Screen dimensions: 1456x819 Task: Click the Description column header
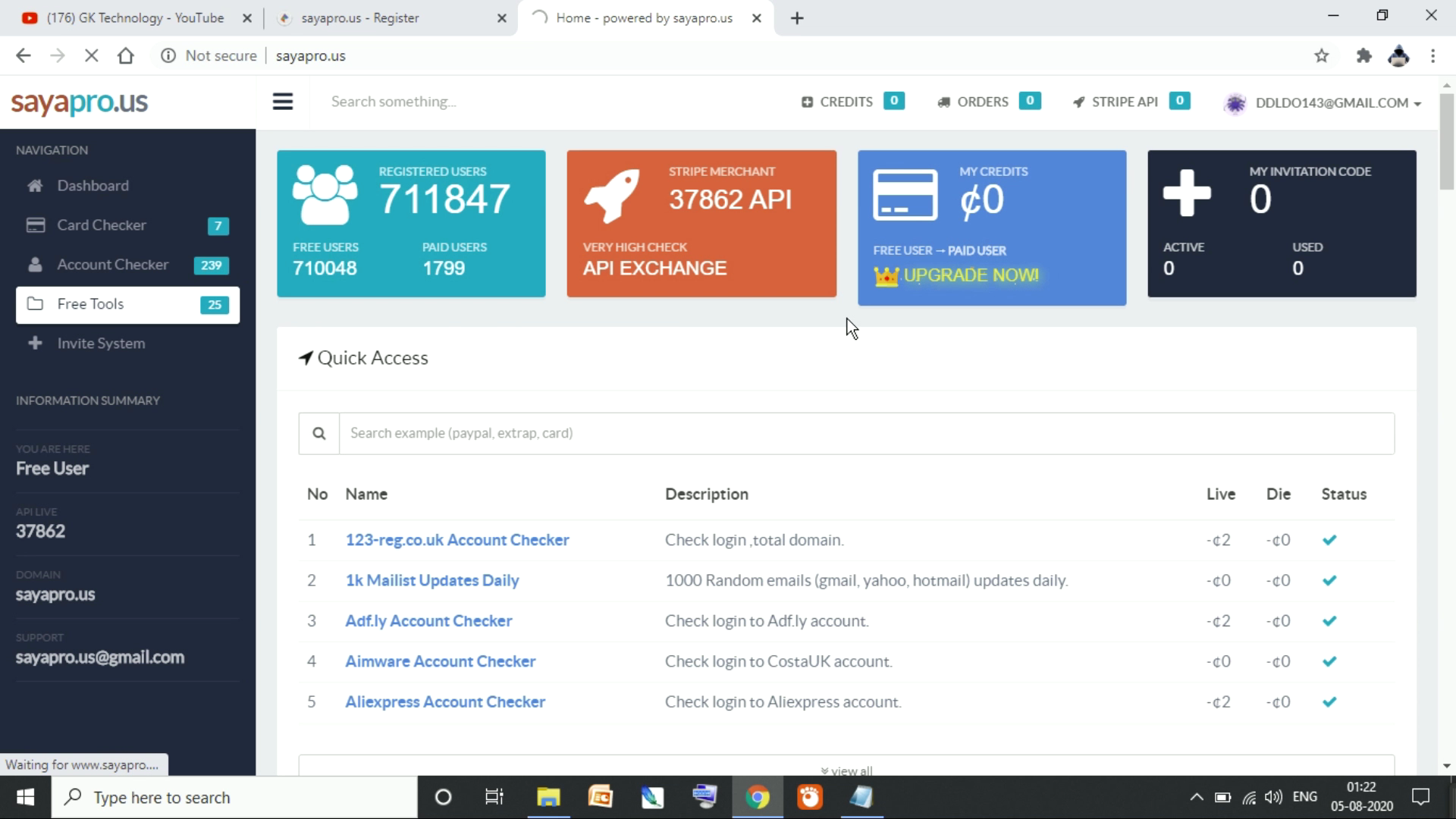pos(707,494)
